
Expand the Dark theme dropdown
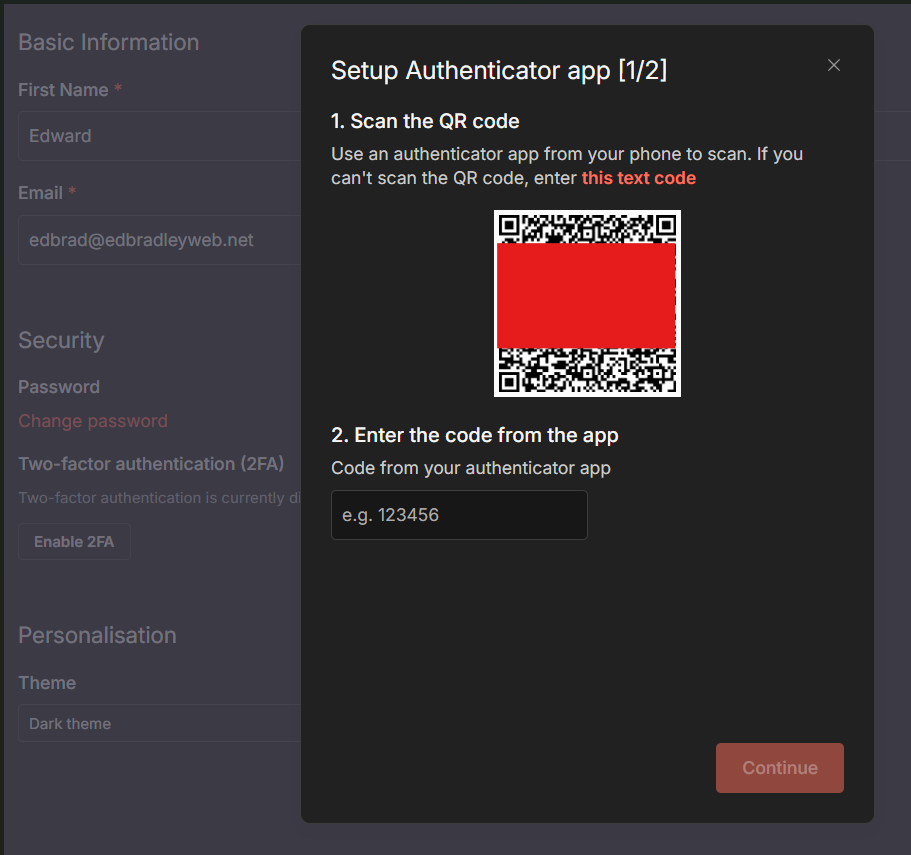[159, 723]
